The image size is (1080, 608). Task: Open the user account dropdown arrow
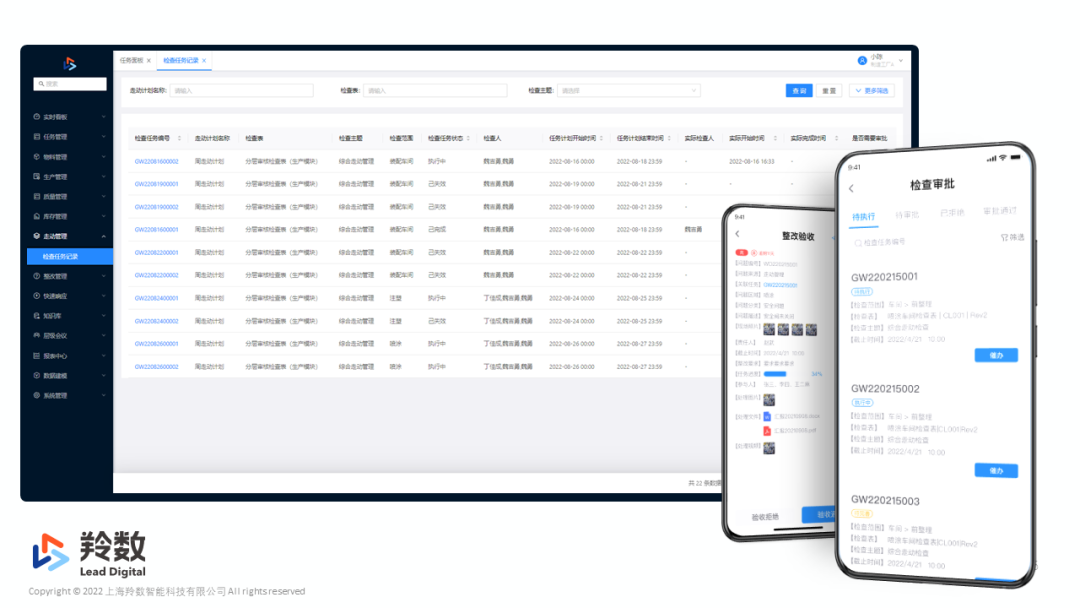900,61
